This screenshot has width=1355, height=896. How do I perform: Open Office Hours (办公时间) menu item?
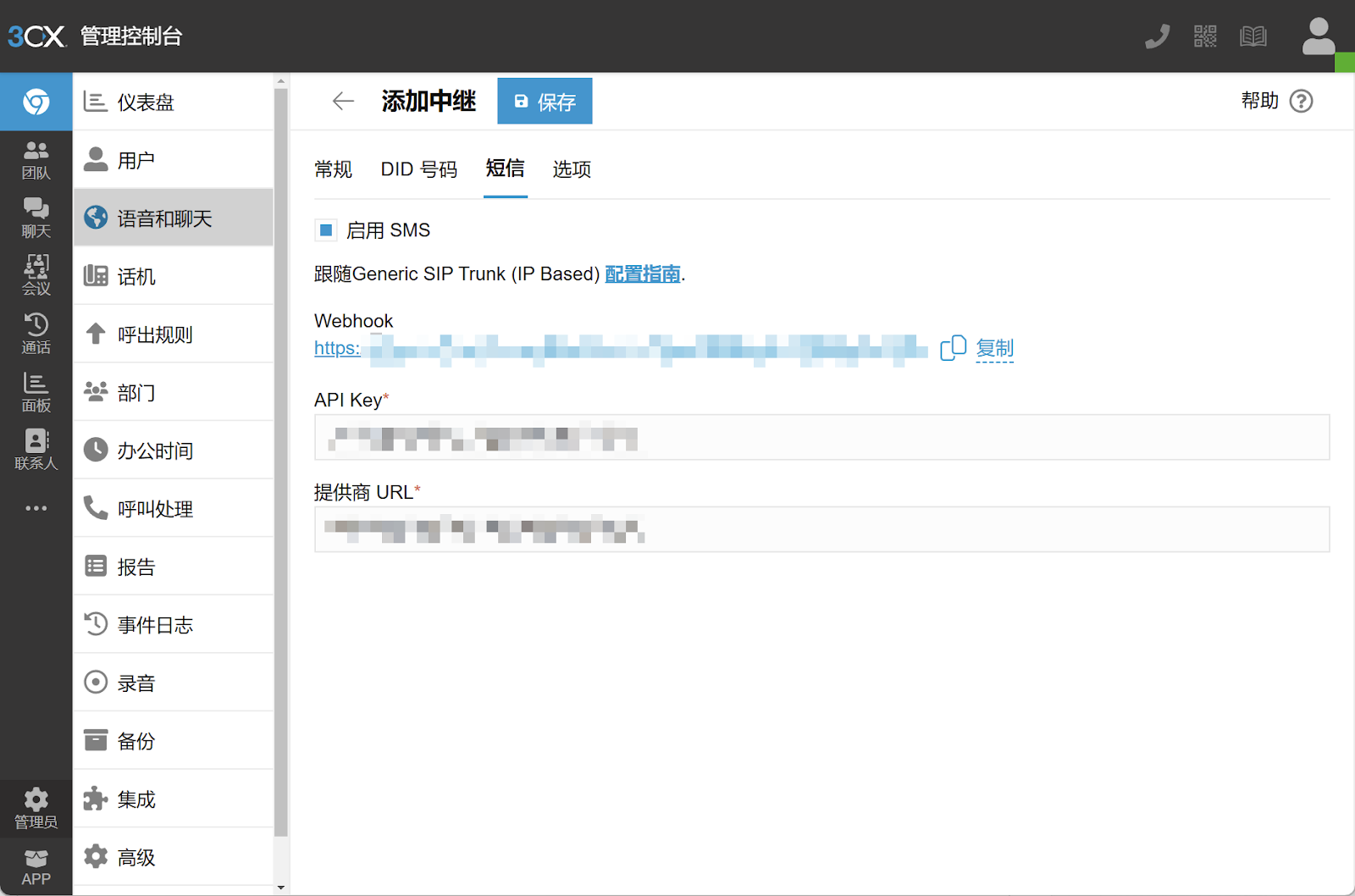(174, 451)
